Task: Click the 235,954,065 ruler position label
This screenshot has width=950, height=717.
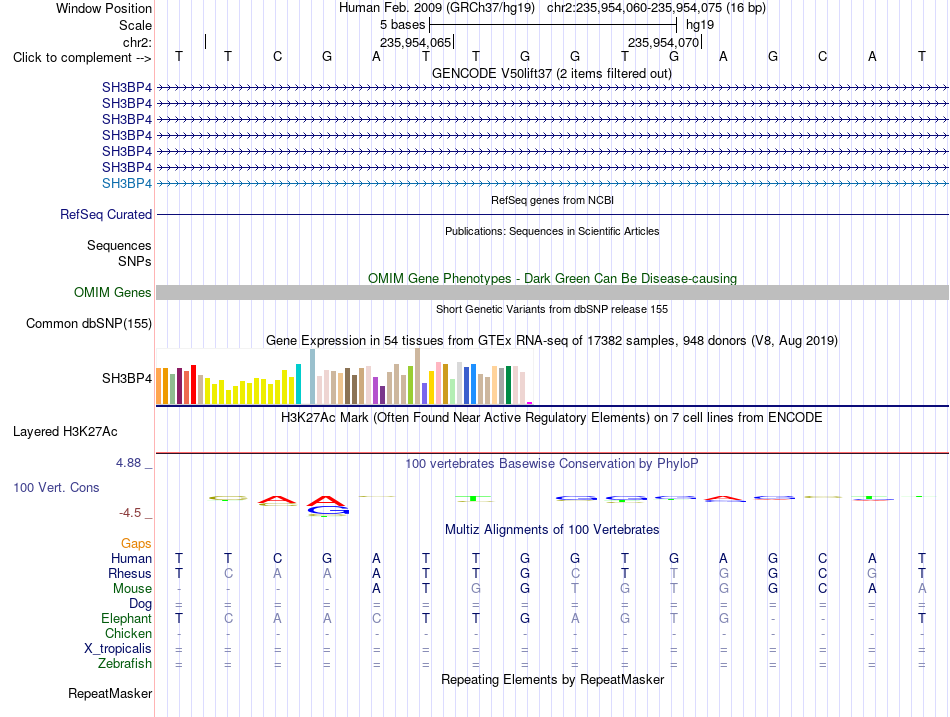Action: tap(416, 42)
